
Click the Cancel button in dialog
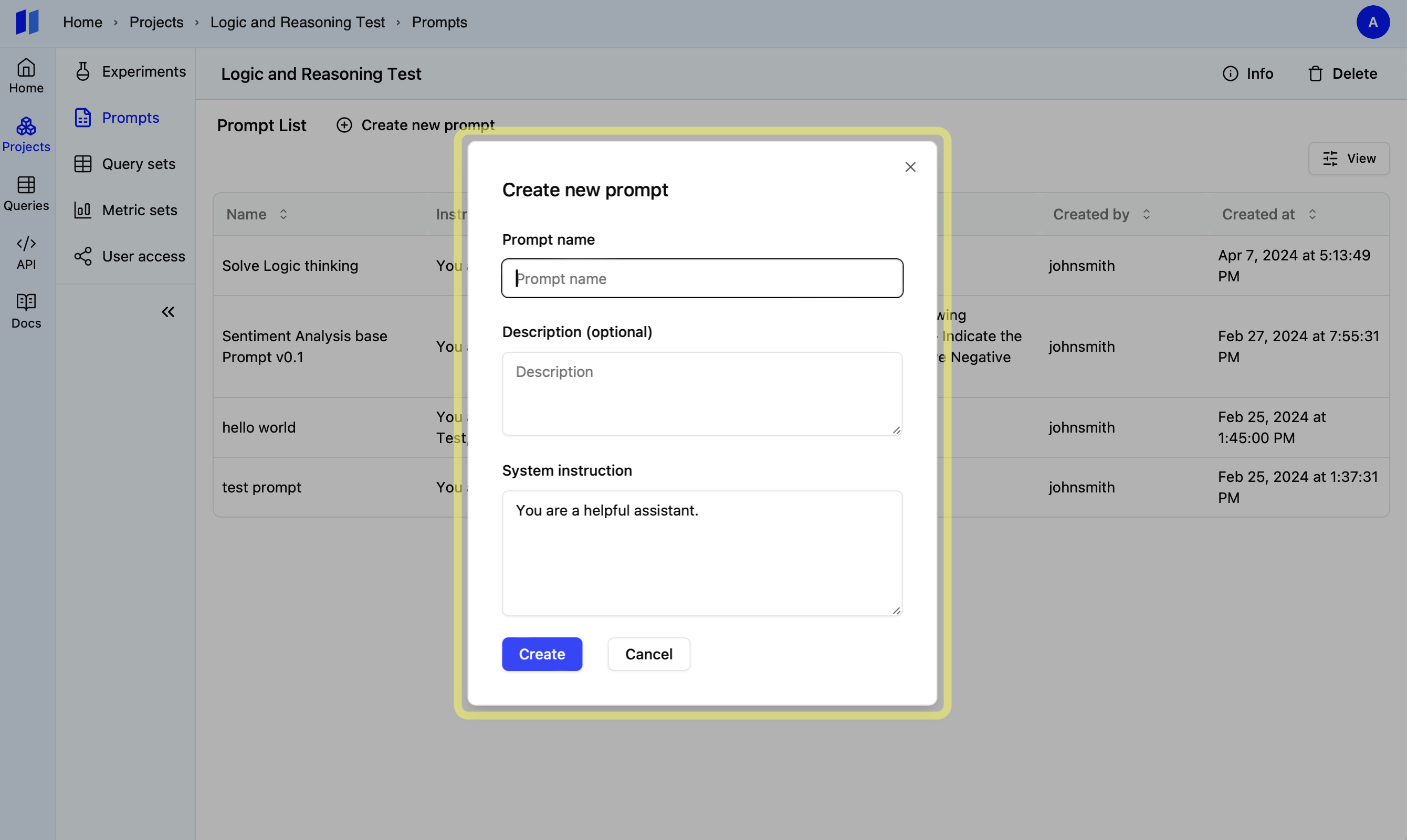click(x=648, y=654)
